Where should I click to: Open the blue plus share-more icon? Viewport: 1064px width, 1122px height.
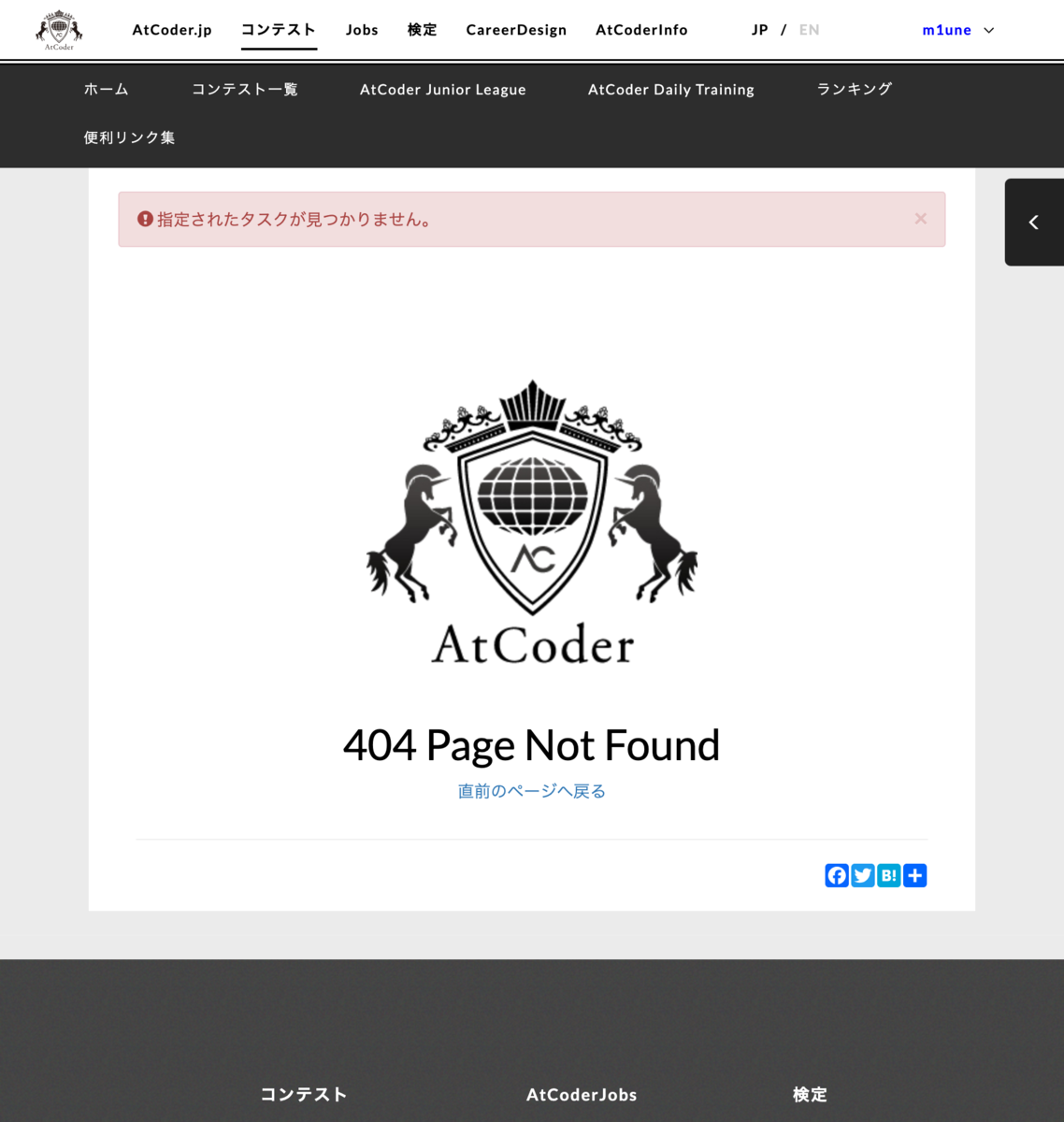[915, 875]
